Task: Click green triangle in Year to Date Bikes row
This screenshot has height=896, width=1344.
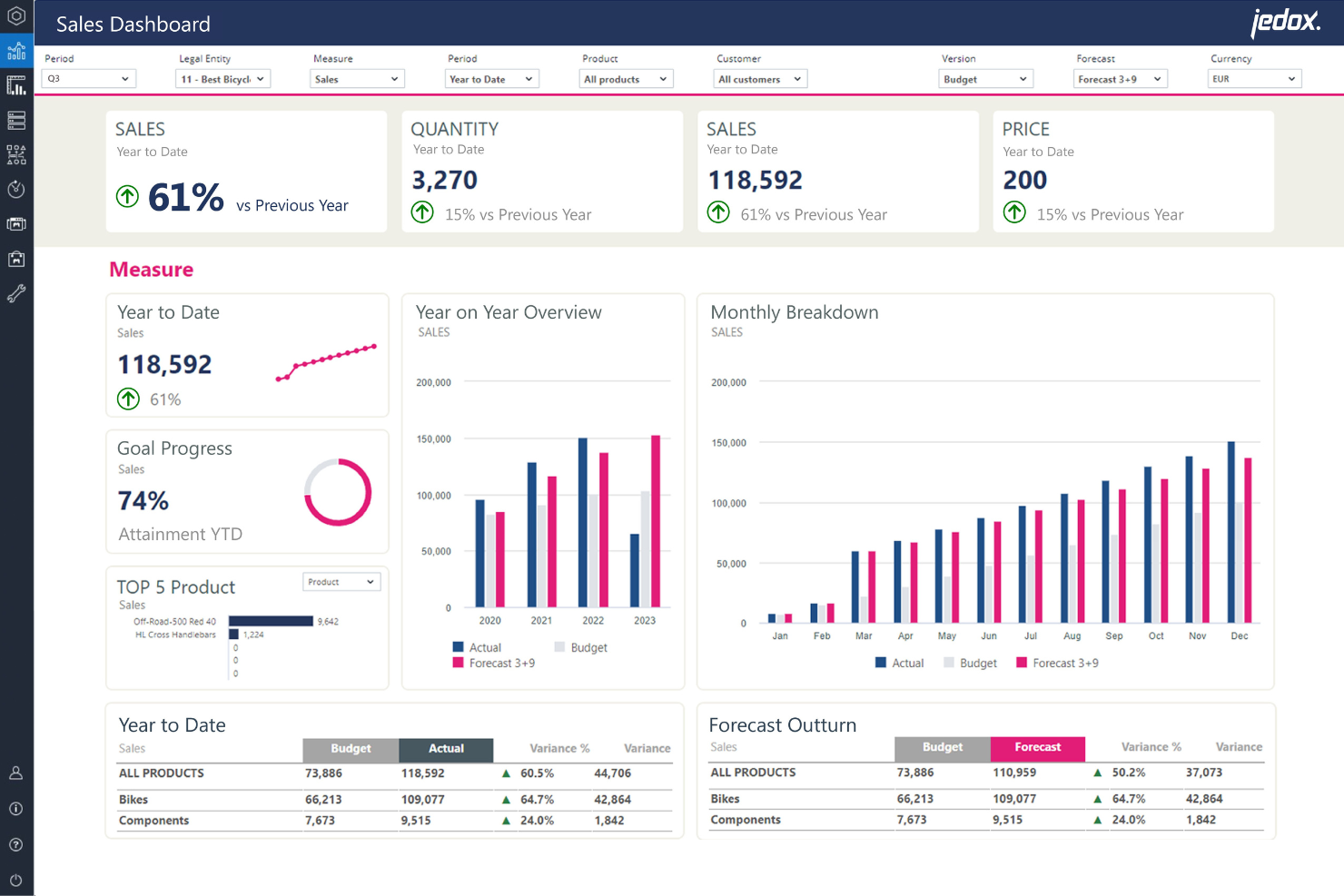Action: 506,800
